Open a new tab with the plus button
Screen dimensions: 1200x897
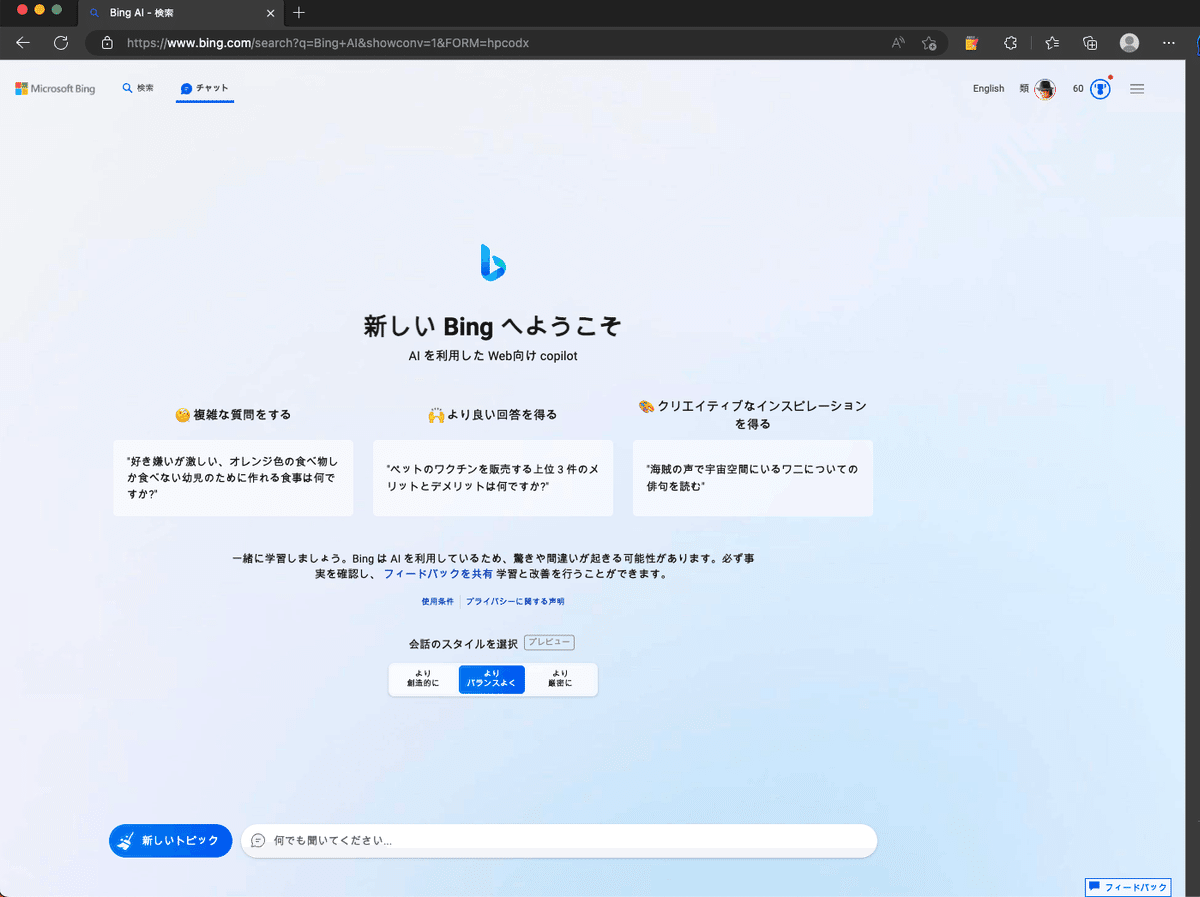click(299, 13)
